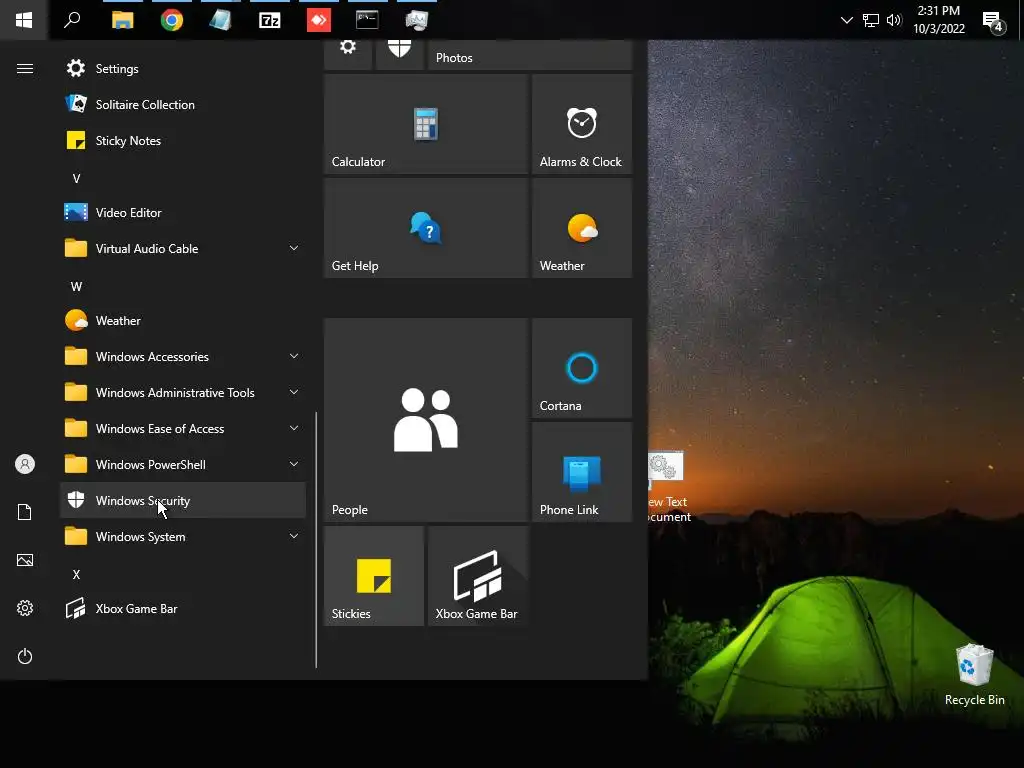Click the small shield Security tile
Image resolution: width=1024 pixels, height=768 pixels.
point(399,54)
